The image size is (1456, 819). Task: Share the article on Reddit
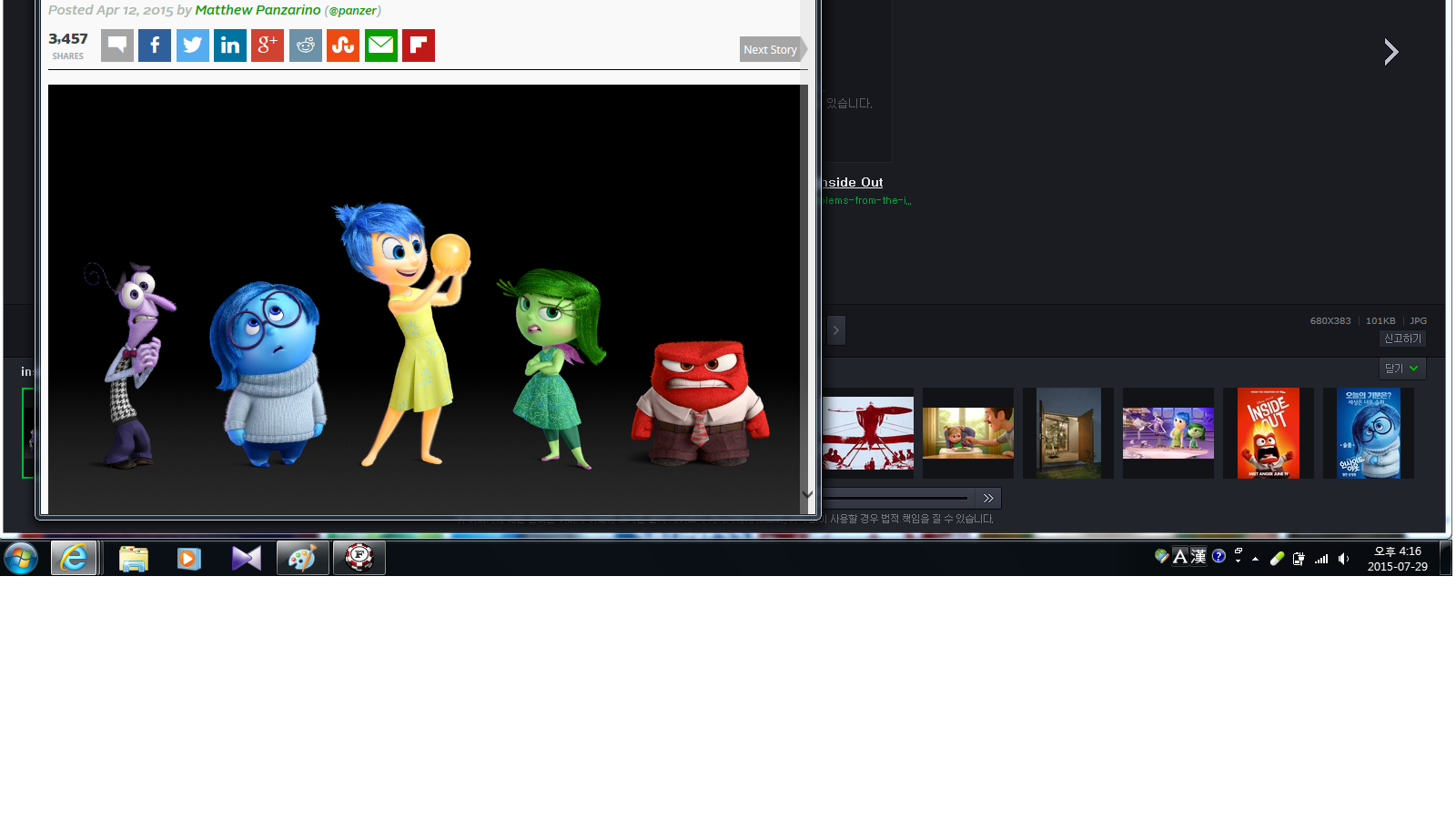tap(306, 45)
